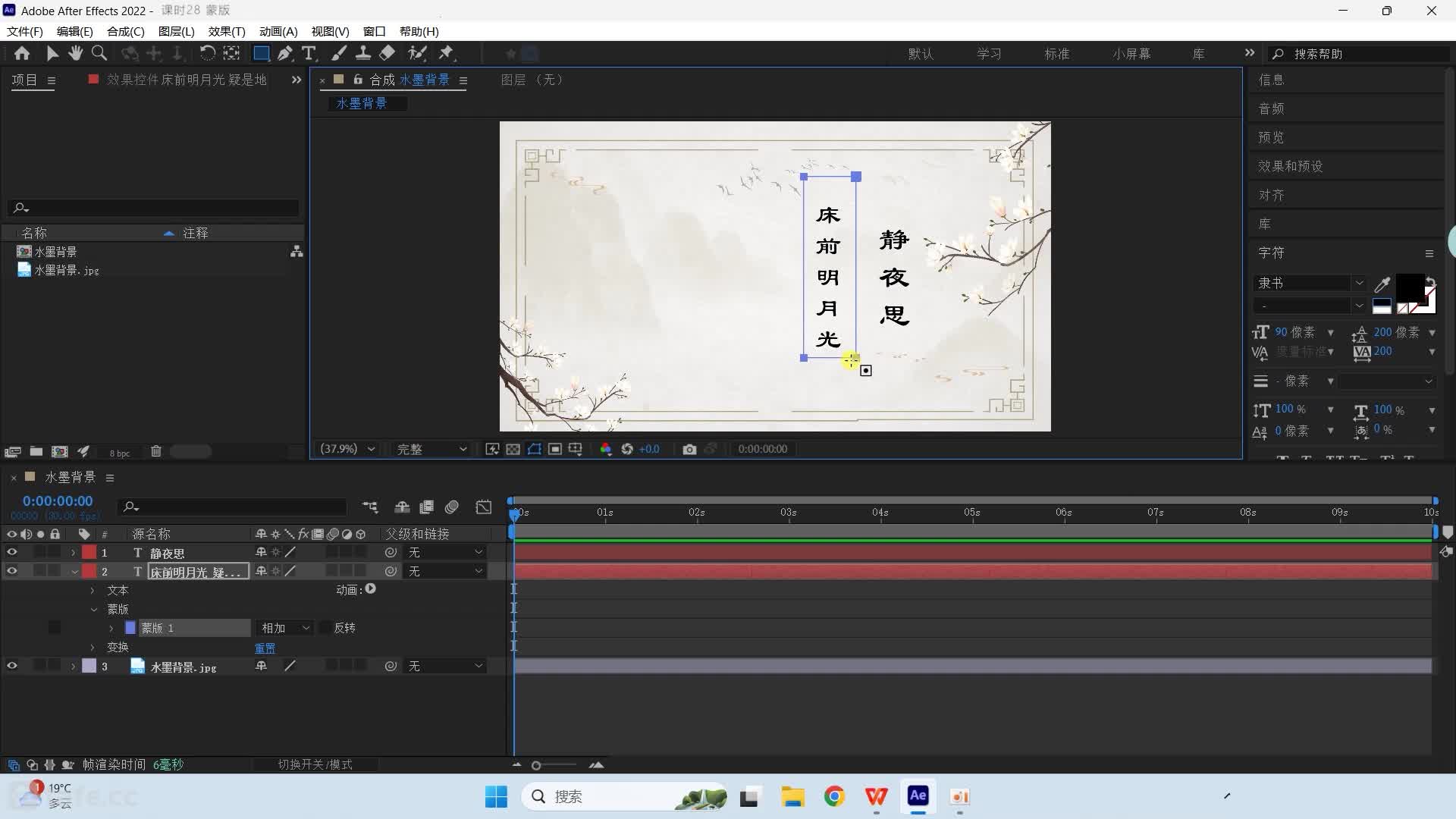The width and height of the screenshot is (1456, 819).
Task: Open the font family 隶书 dropdown
Action: (1310, 283)
